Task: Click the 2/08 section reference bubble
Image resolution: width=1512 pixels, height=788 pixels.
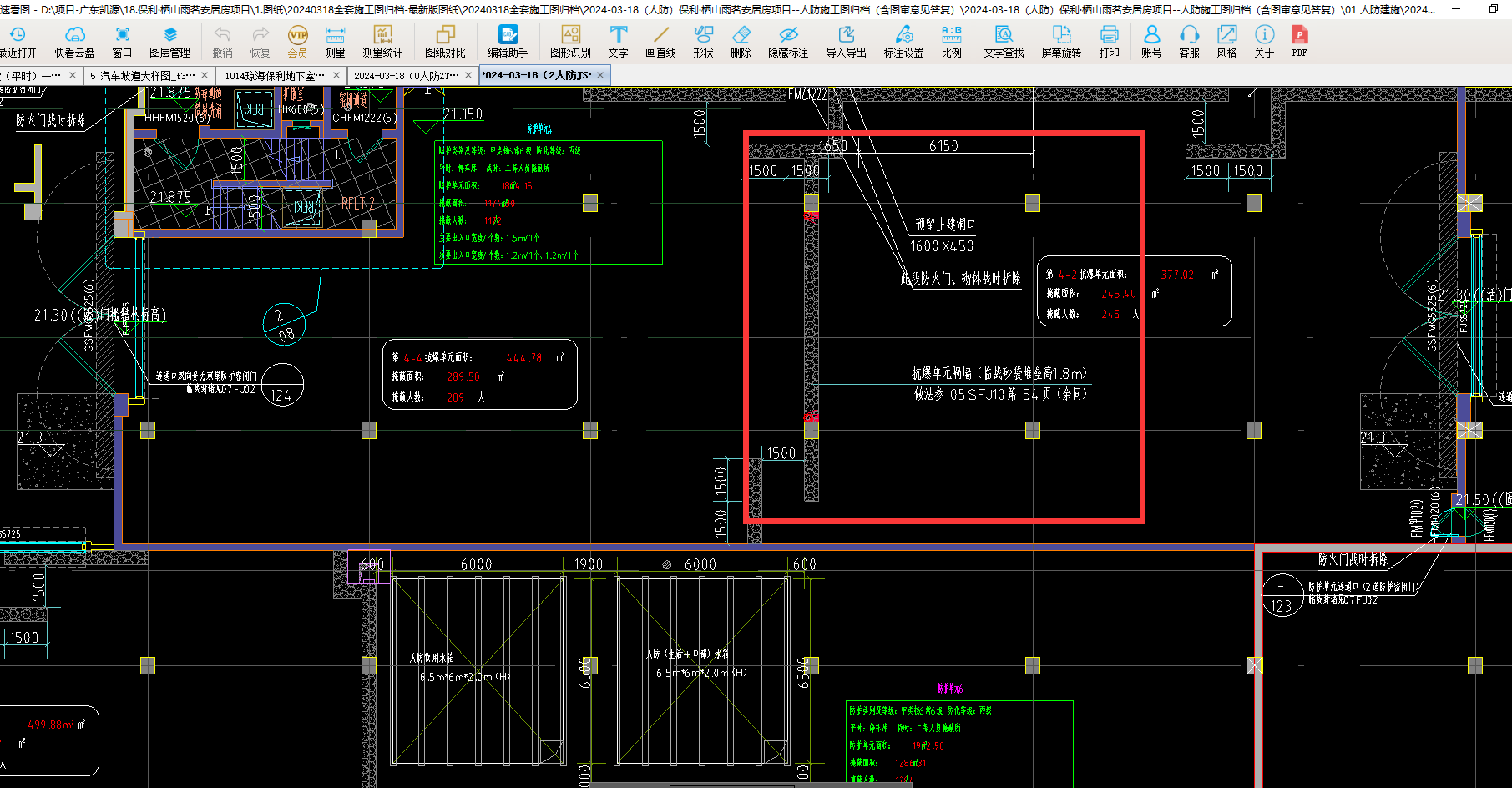Action: pyautogui.click(x=284, y=325)
